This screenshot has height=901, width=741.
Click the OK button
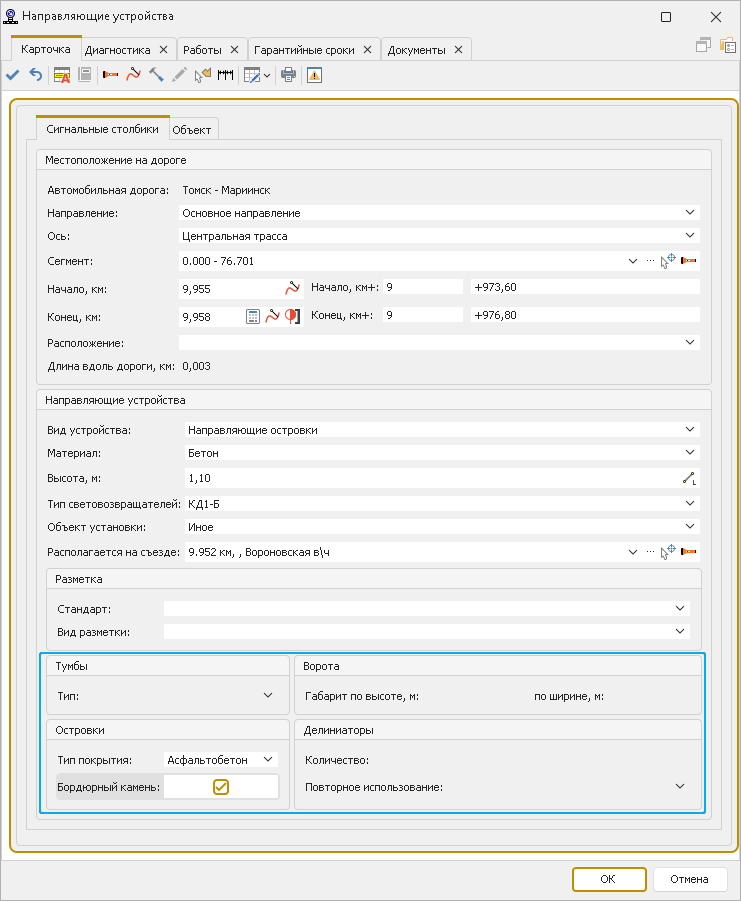609,879
